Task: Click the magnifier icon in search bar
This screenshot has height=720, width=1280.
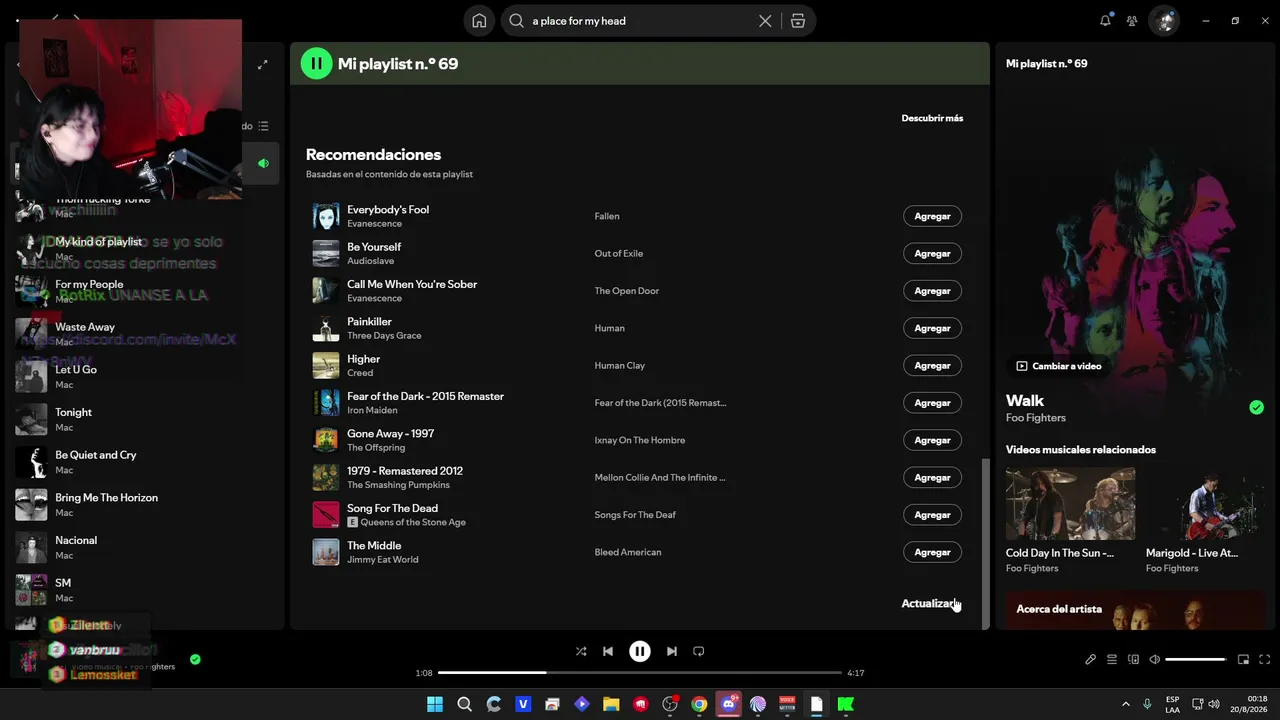Action: [516, 21]
